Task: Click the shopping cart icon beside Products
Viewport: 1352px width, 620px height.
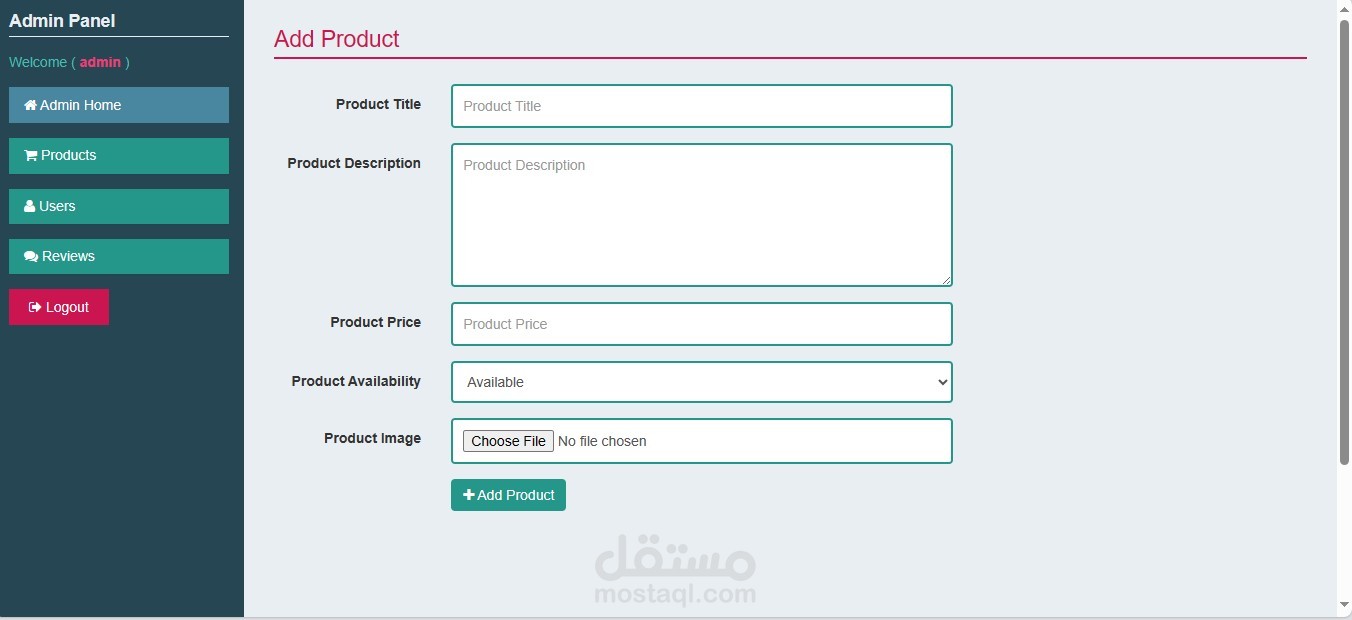Action: pos(30,155)
